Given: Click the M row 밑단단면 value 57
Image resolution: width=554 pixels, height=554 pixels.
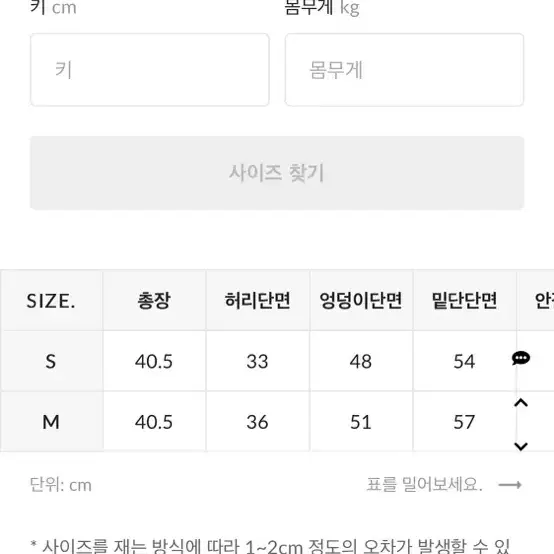Looking at the screenshot, I should click(x=464, y=422).
